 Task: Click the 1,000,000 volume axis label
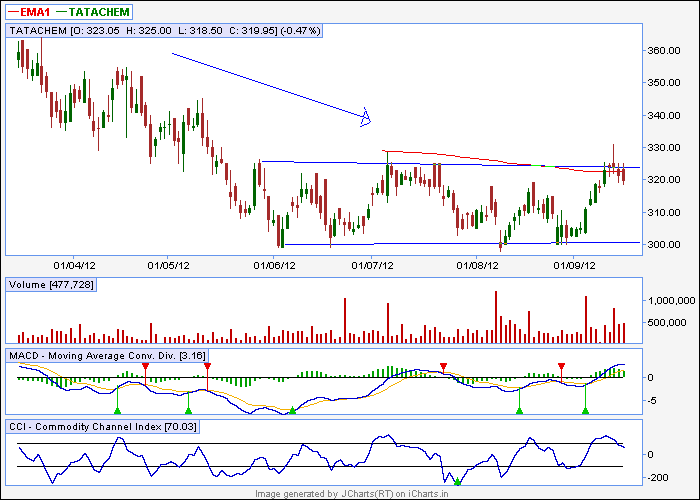pyautogui.click(x=671, y=301)
